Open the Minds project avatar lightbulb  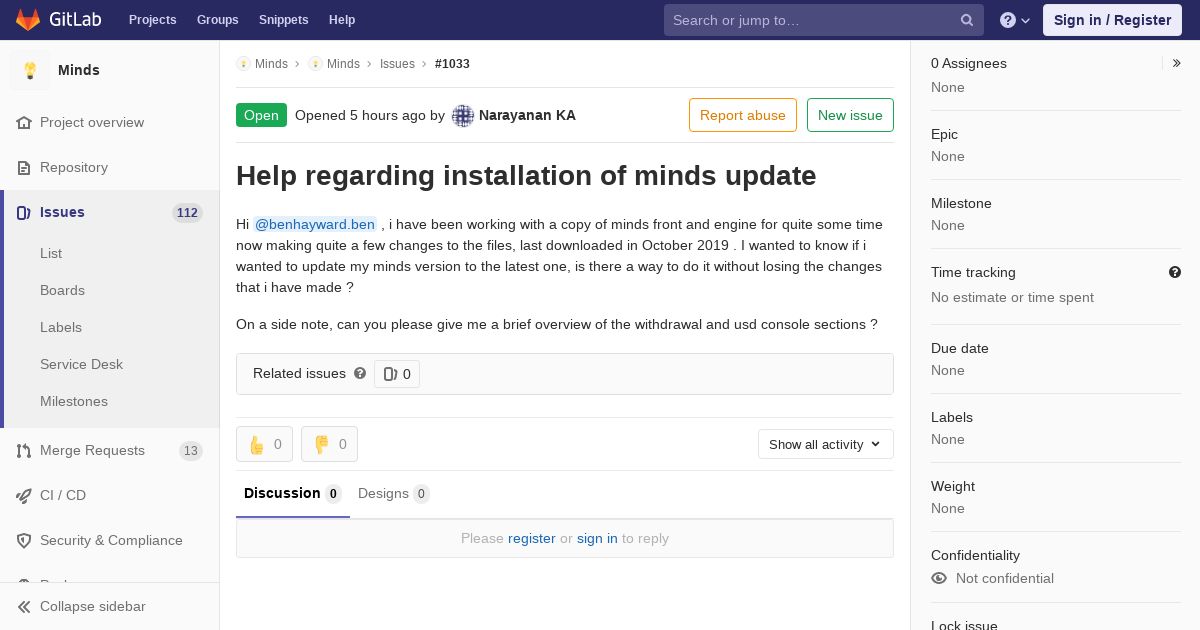(x=30, y=70)
